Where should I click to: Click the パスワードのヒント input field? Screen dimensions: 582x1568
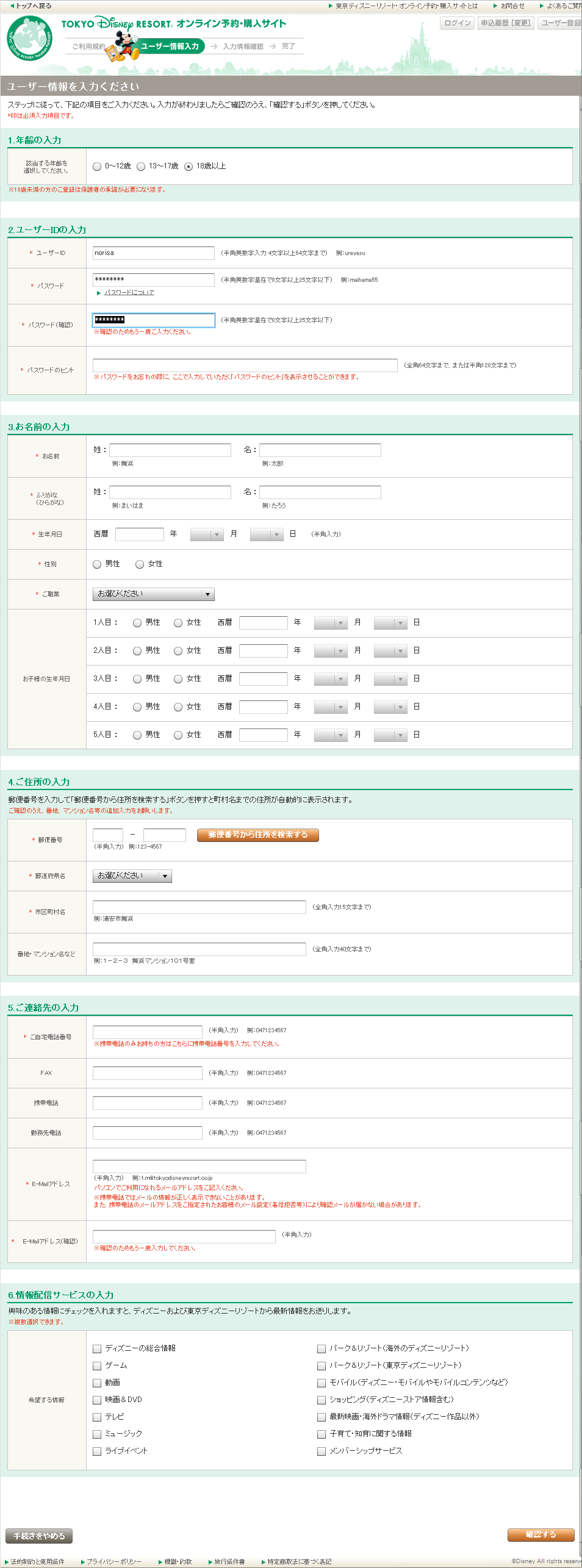(x=245, y=365)
